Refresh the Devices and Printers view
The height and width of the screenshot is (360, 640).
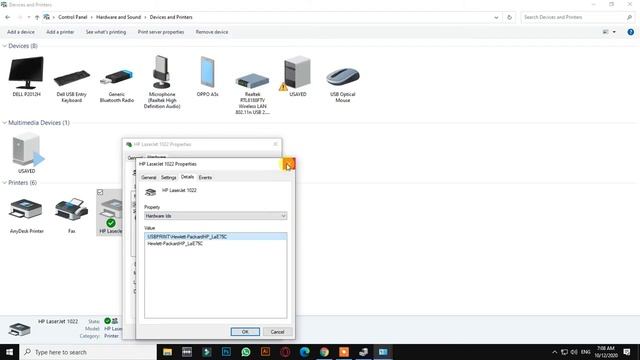[509, 18]
